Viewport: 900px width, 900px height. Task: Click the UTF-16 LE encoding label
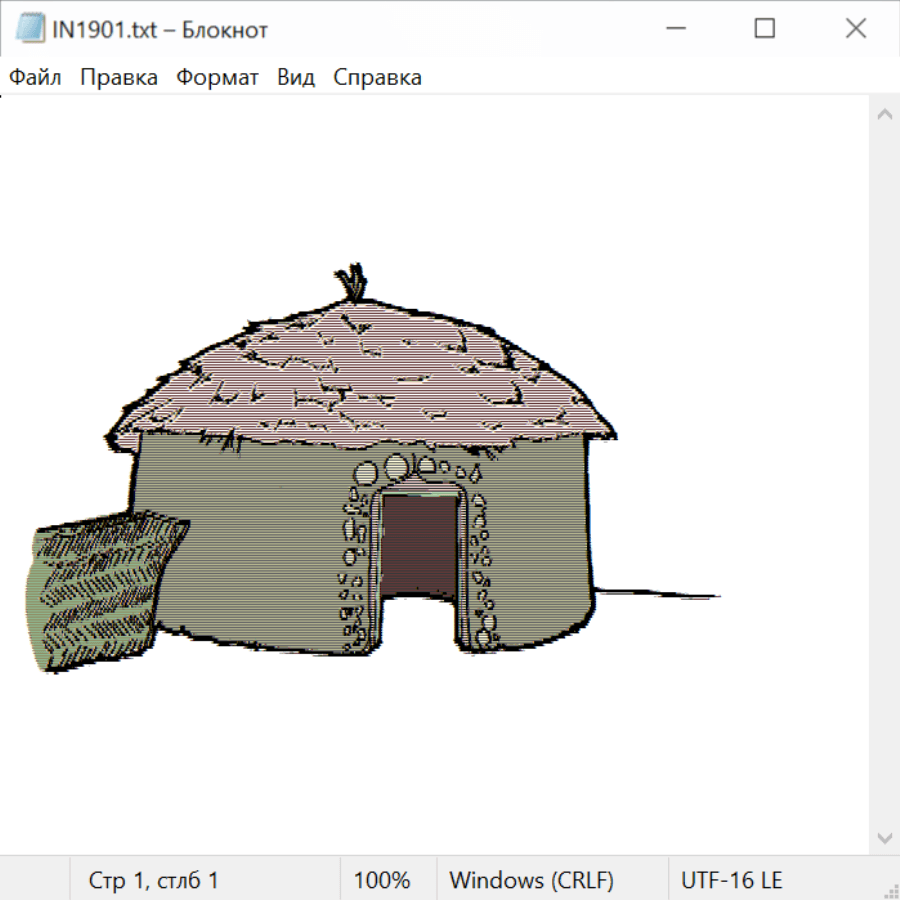(x=731, y=881)
